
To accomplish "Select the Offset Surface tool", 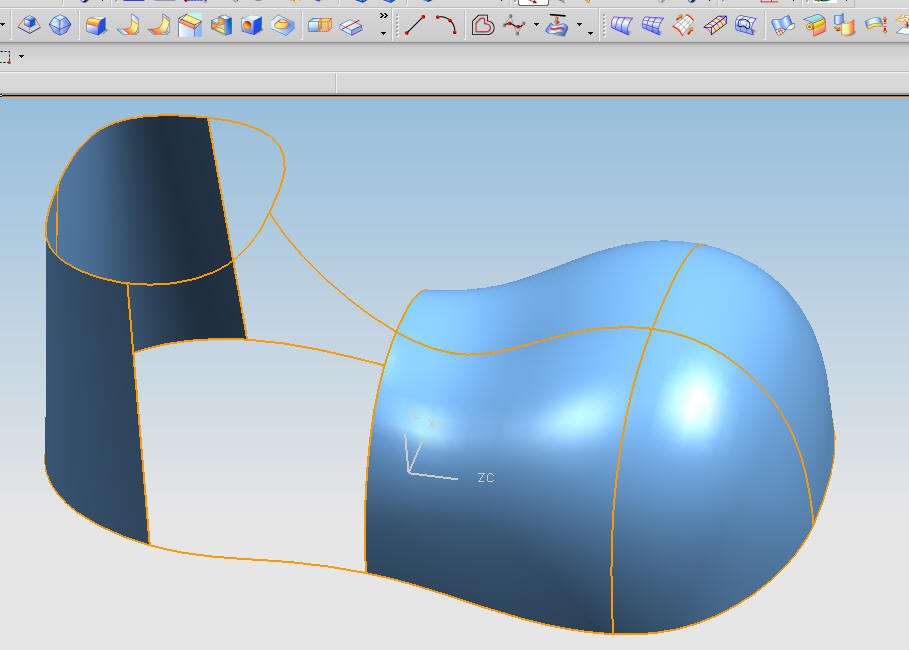I will click(x=845, y=26).
